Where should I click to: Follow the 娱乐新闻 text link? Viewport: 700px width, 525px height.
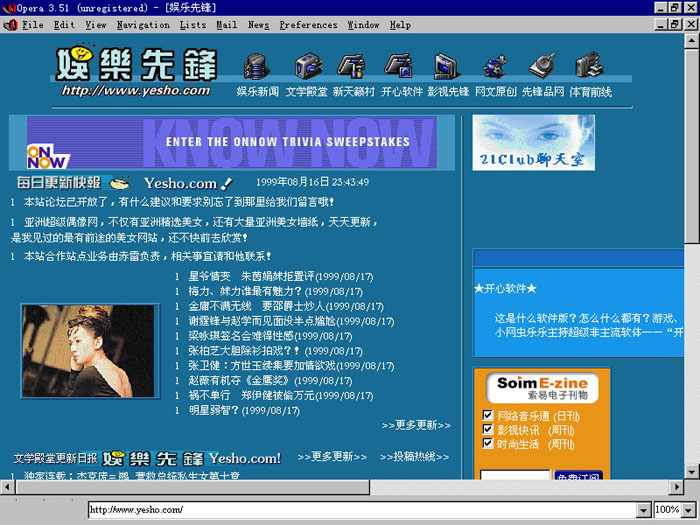pyautogui.click(x=258, y=92)
